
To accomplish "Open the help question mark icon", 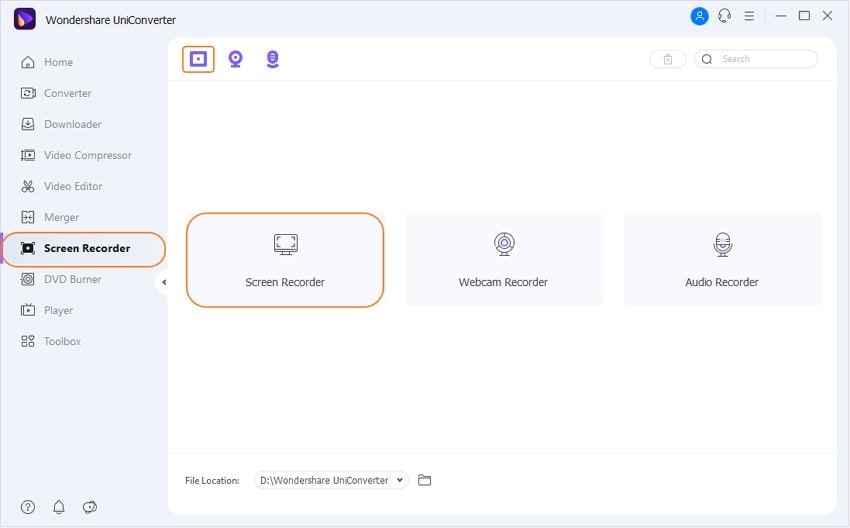I will tap(28, 507).
